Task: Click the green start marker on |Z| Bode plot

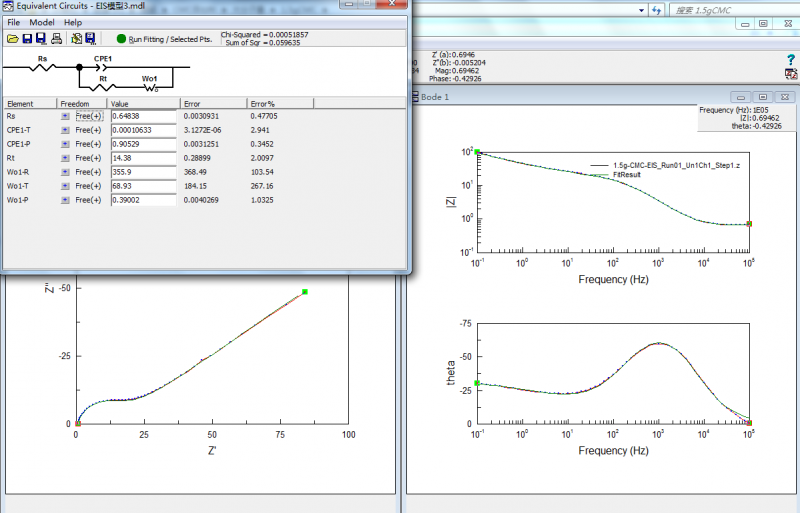Action: [477, 152]
